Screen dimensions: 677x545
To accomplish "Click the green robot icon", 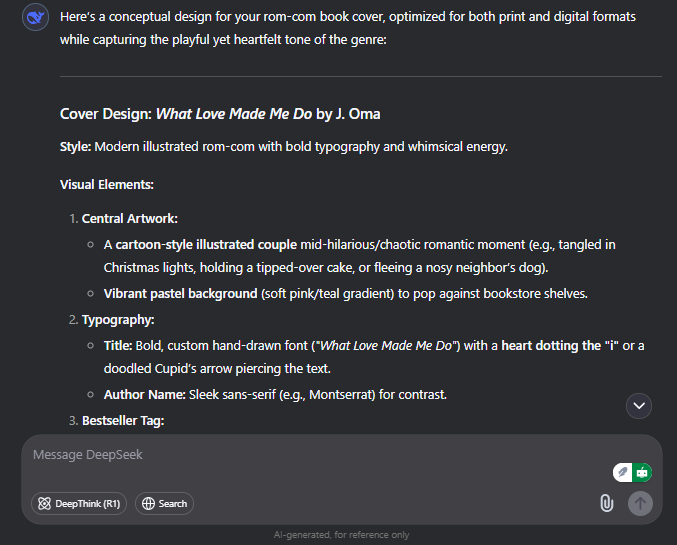I will [x=642, y=472].
